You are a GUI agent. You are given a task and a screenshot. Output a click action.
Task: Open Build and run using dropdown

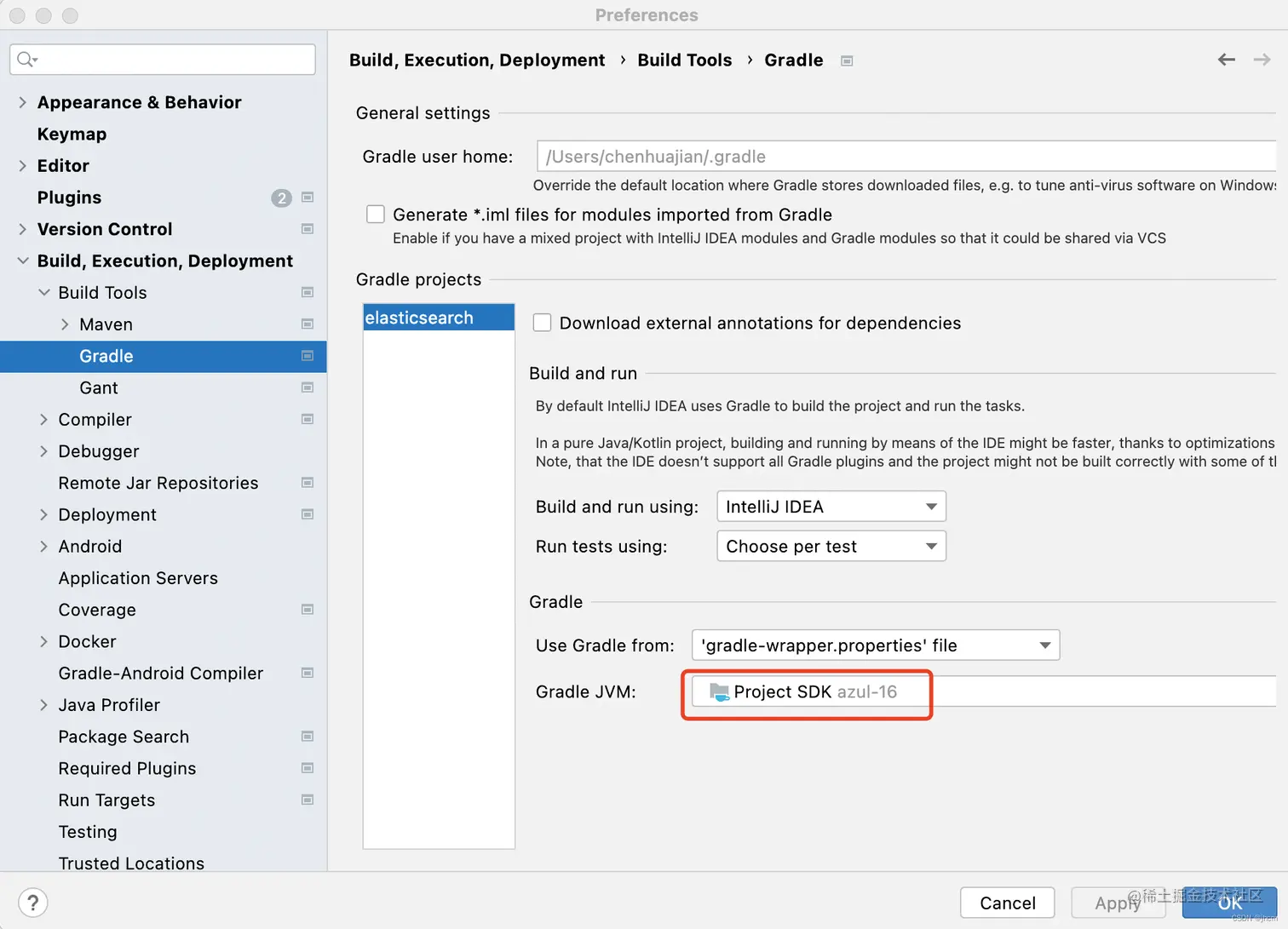[x=831, y=507]
